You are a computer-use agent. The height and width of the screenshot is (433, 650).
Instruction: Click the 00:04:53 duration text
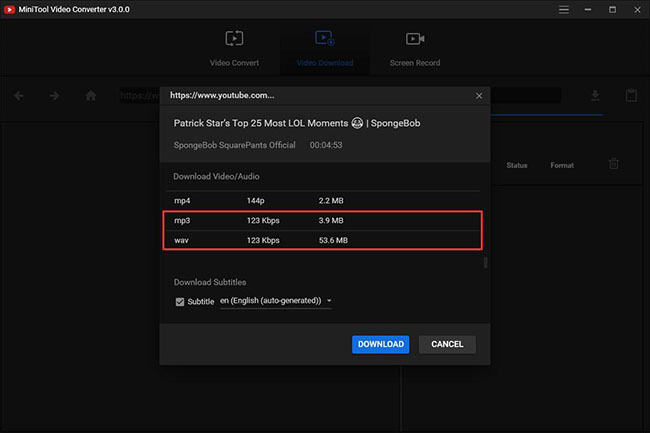point(326,145)
